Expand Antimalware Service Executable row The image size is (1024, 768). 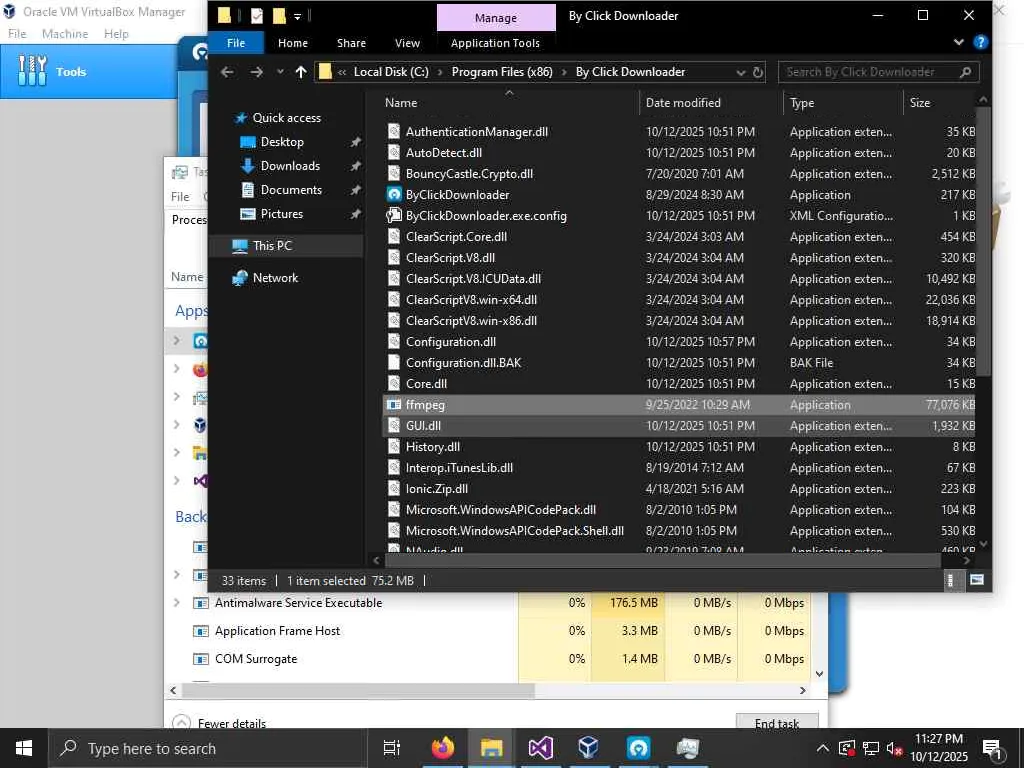point(176,603)
